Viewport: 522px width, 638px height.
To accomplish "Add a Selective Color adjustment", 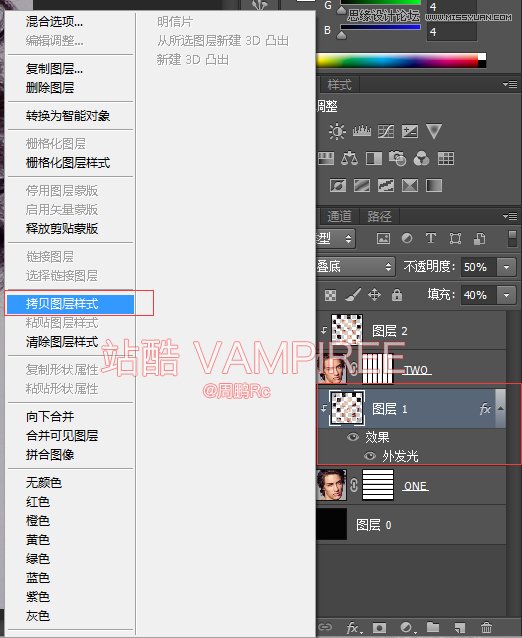I will 410,186.
